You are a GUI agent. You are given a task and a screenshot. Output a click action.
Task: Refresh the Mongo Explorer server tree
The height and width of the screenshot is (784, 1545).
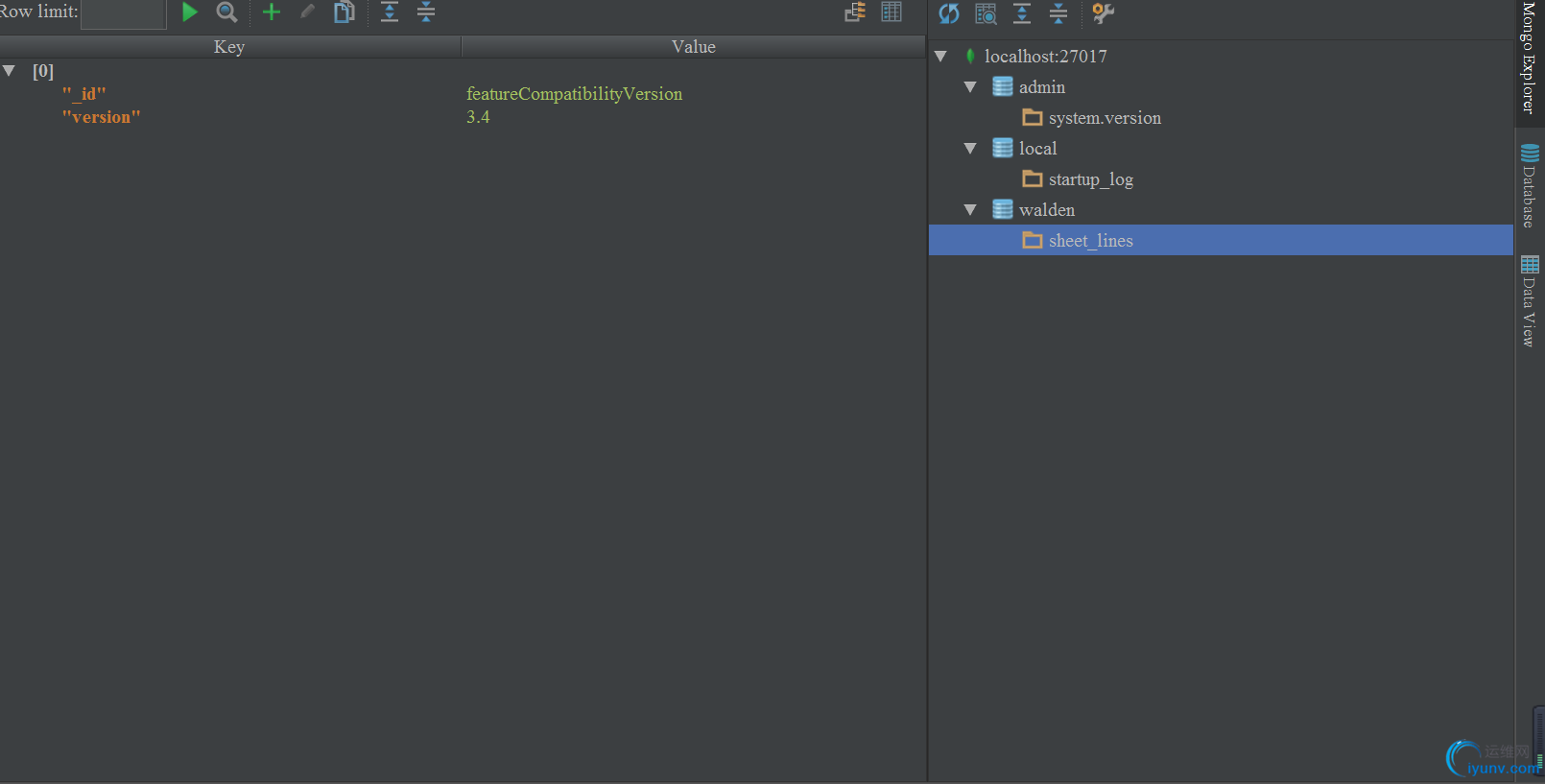tap(949, 13)
